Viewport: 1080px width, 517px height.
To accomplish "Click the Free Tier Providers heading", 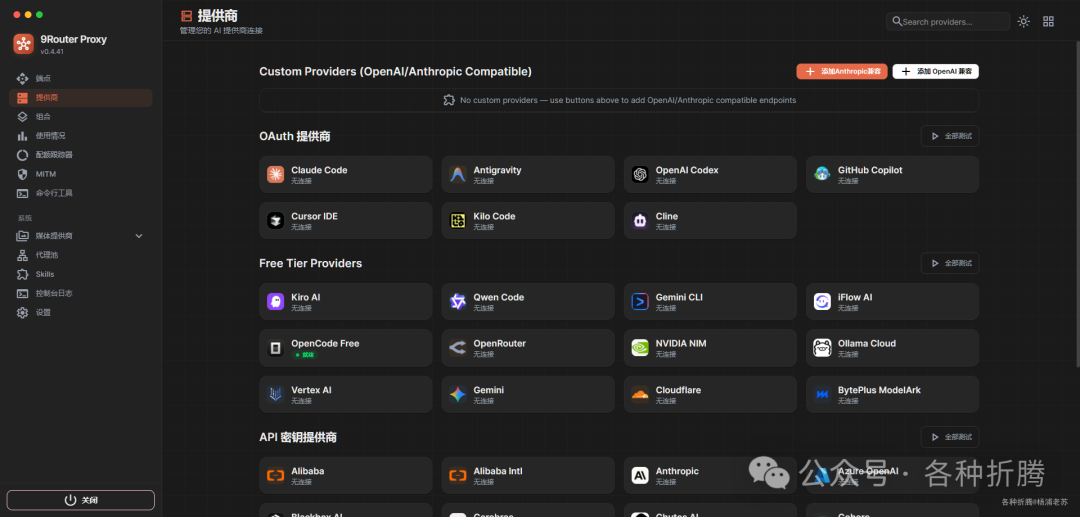I will tap(311, 263).
